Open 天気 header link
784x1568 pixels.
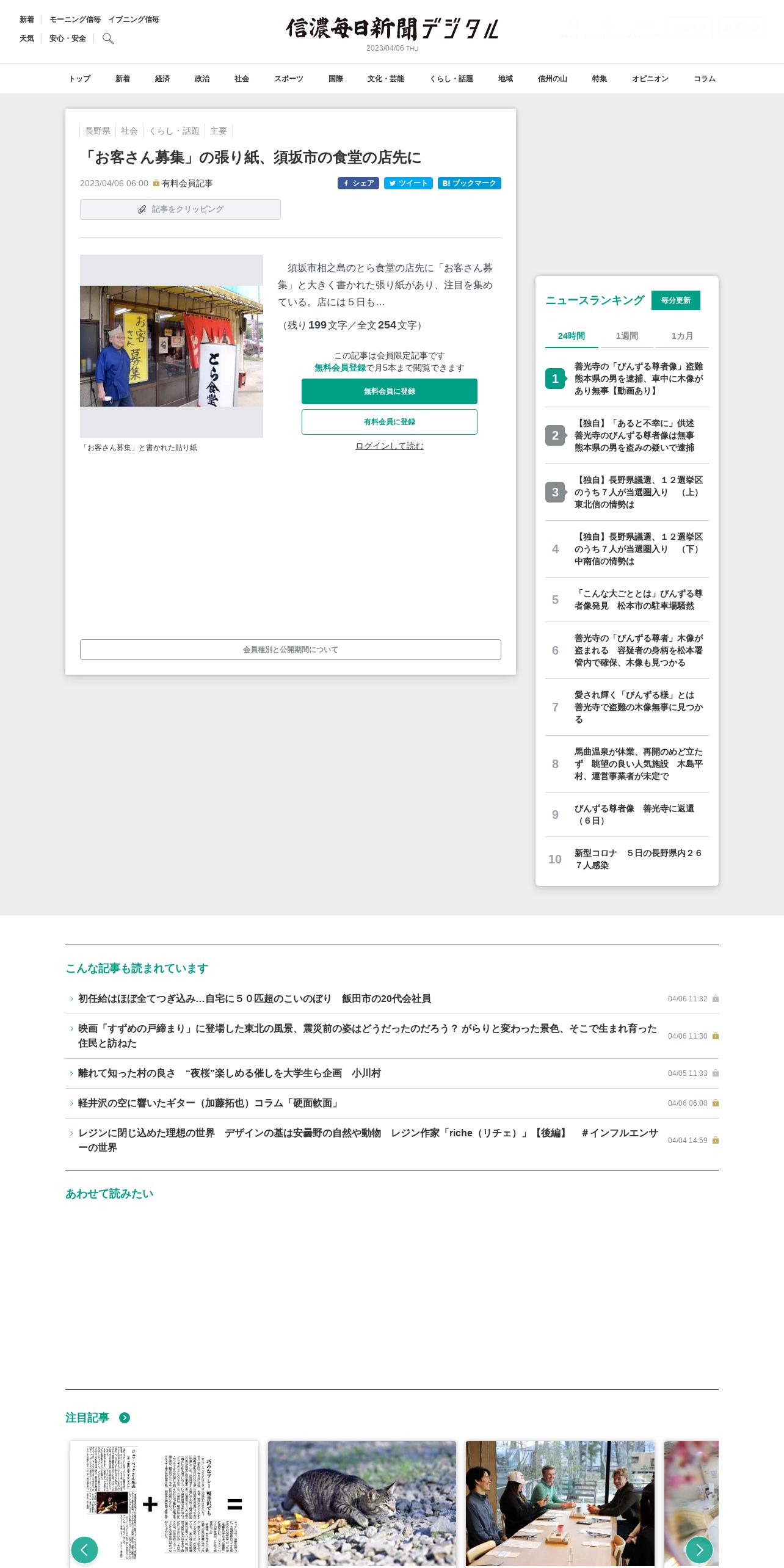pyautogui.click(x=27, y=38)
